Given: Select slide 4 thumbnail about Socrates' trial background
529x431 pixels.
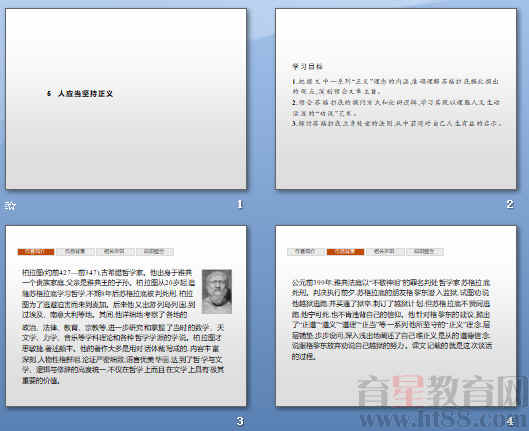Looking at the screenshot, I should pyautogui.click(x=396, y=316).
